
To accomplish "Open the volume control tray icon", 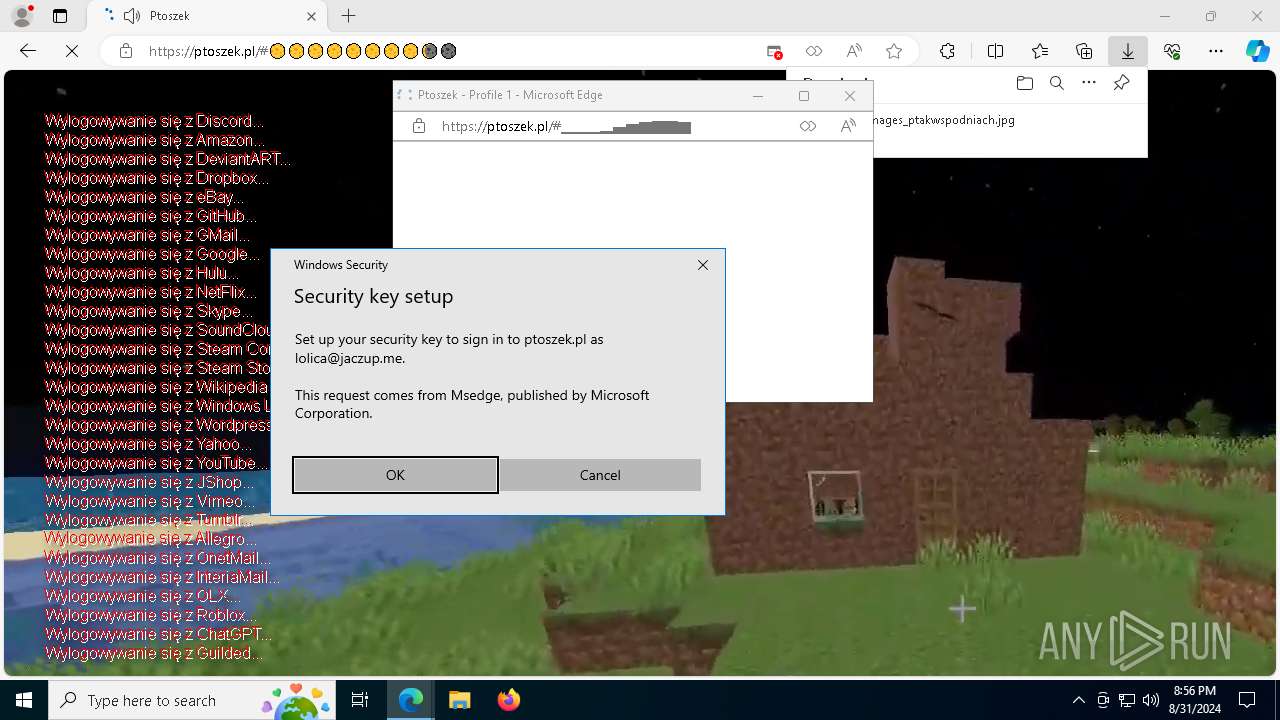I will (1150, 700).
